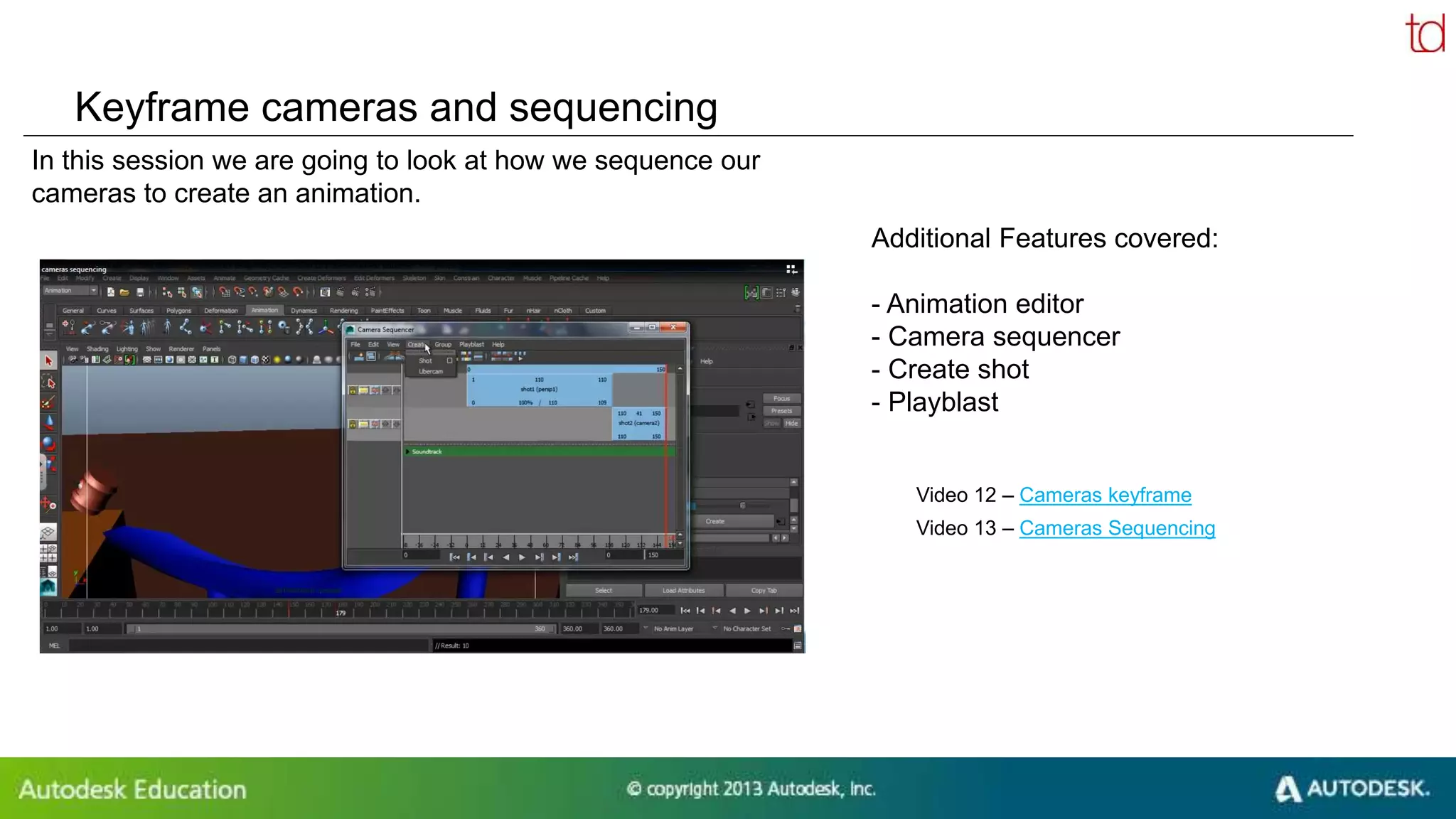This screenshot has width=1456, height=819.
Task: Open the Animation menu set dropdown
Action: point(92,291)
